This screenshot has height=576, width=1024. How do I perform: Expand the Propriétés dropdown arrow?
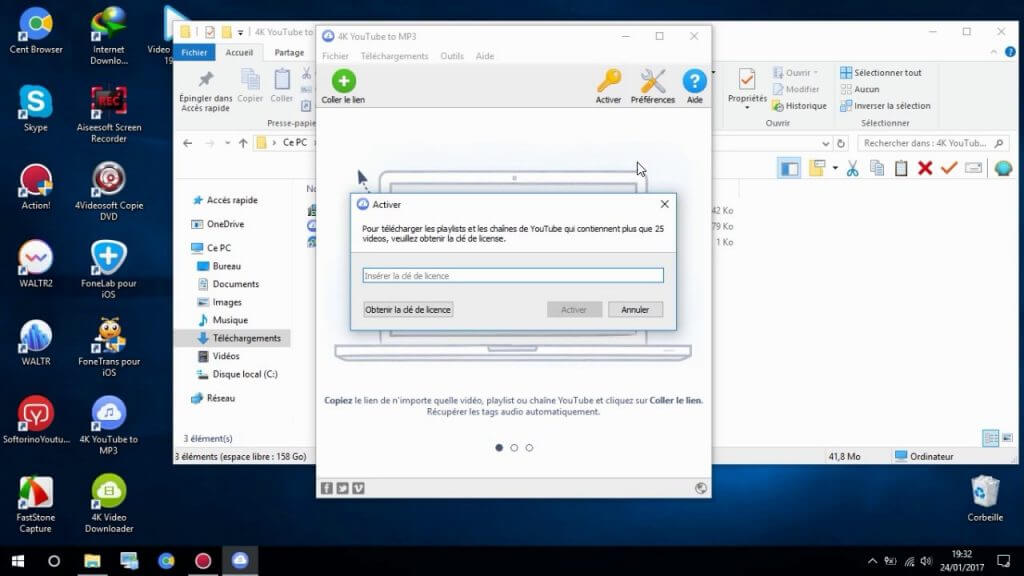click(747, 108)
